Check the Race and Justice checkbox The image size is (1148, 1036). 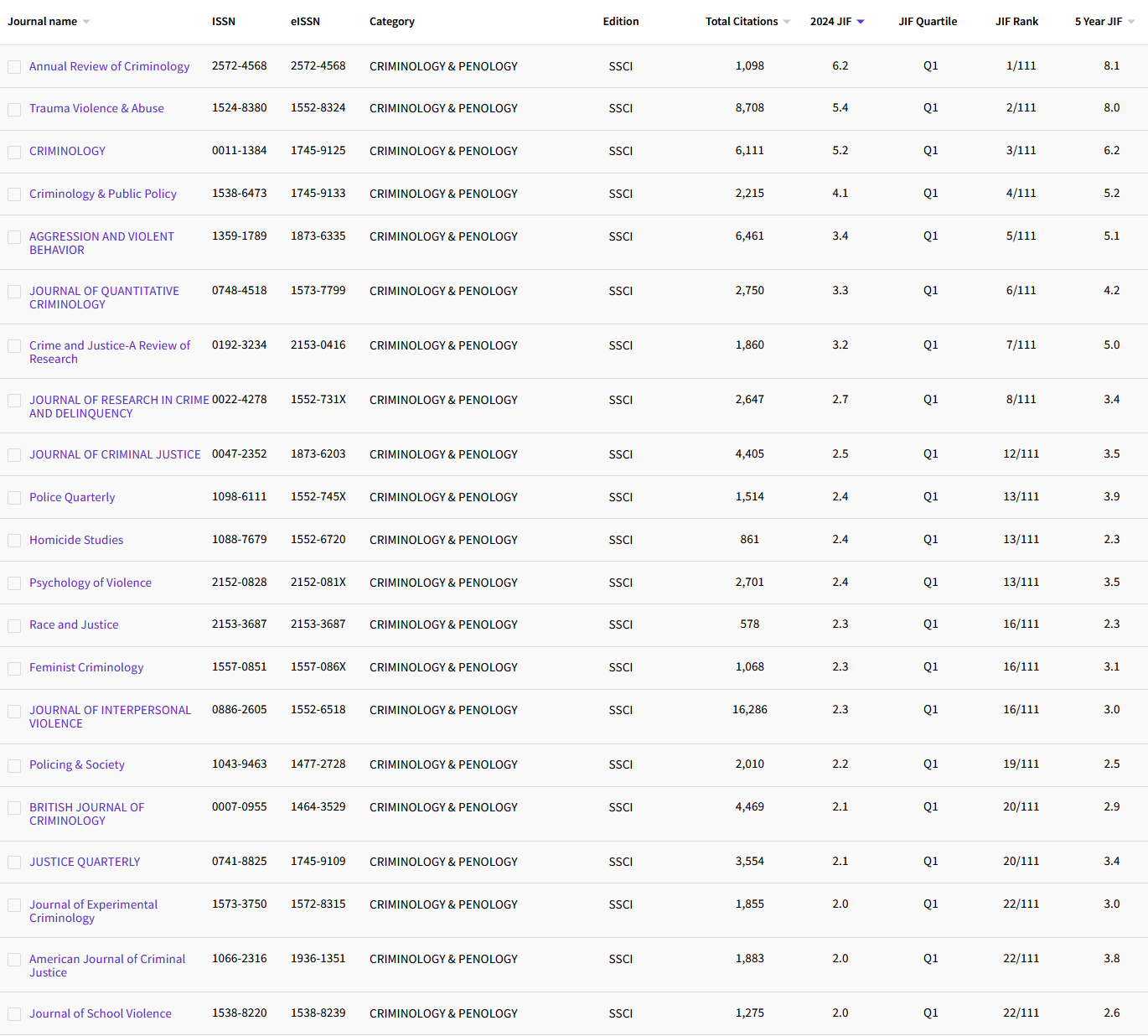pos(14,625)
